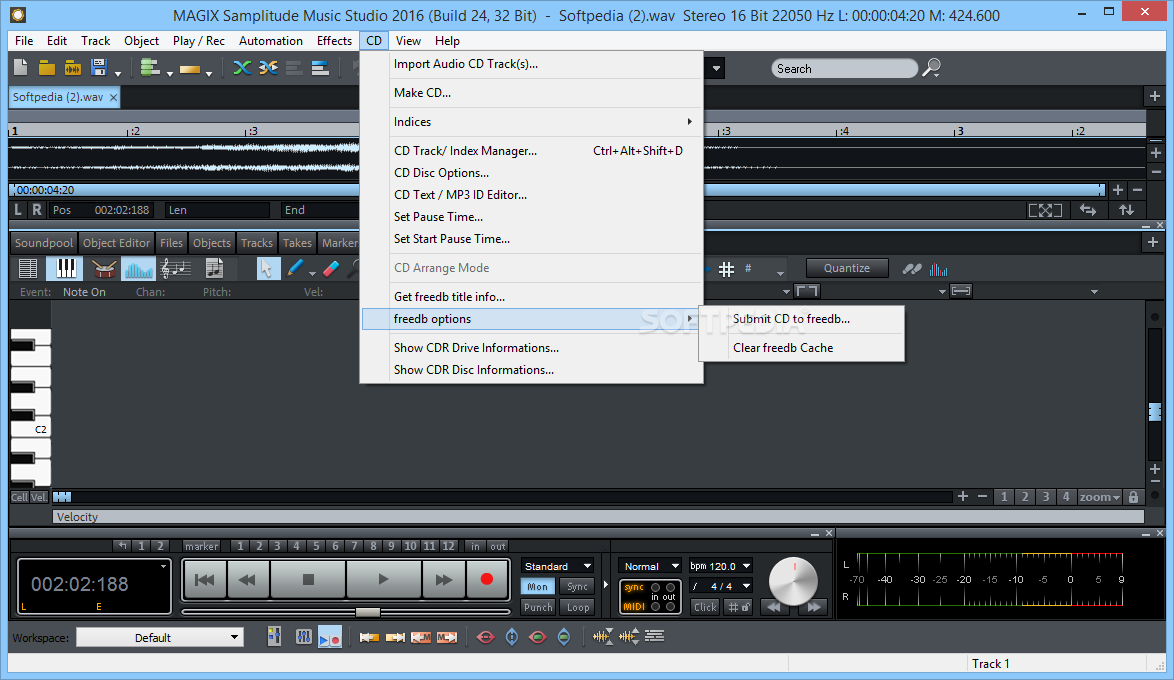Select the arrow pointer tool
This screenshot has width=1174, height=680.
coord(267,268)
